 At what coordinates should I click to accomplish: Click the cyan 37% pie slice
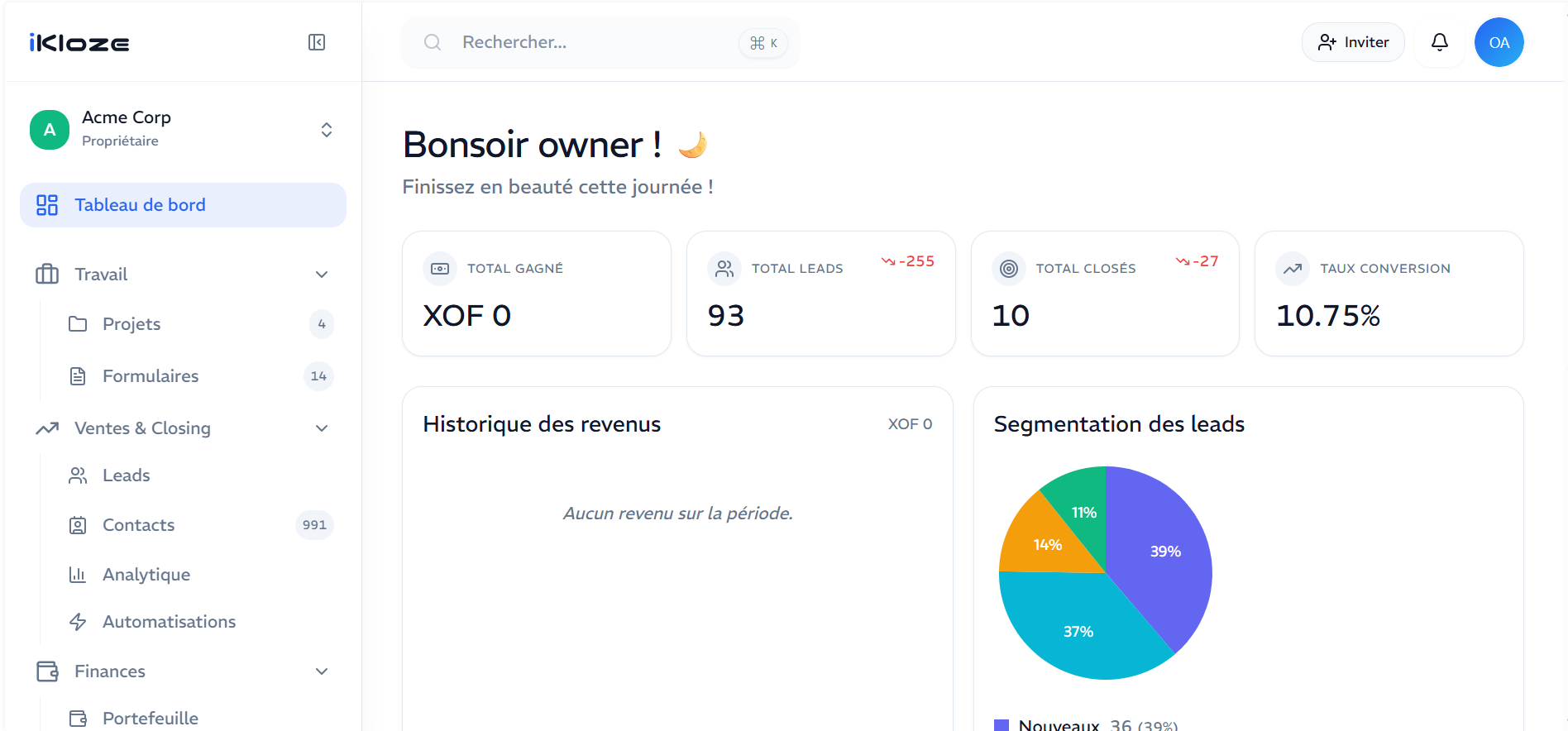pos(1079,631)
